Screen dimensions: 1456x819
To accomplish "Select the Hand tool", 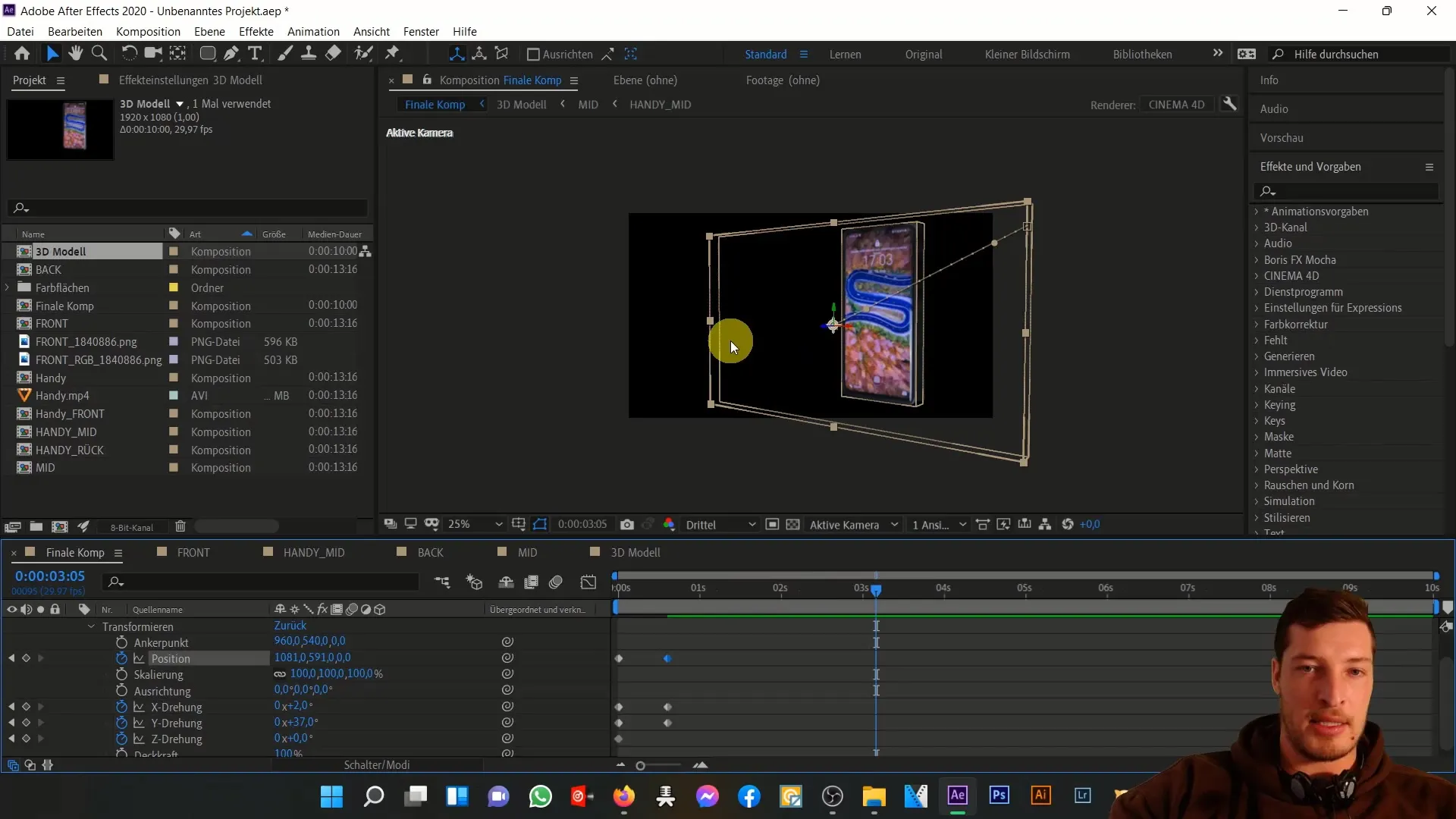I will point(75,54).
